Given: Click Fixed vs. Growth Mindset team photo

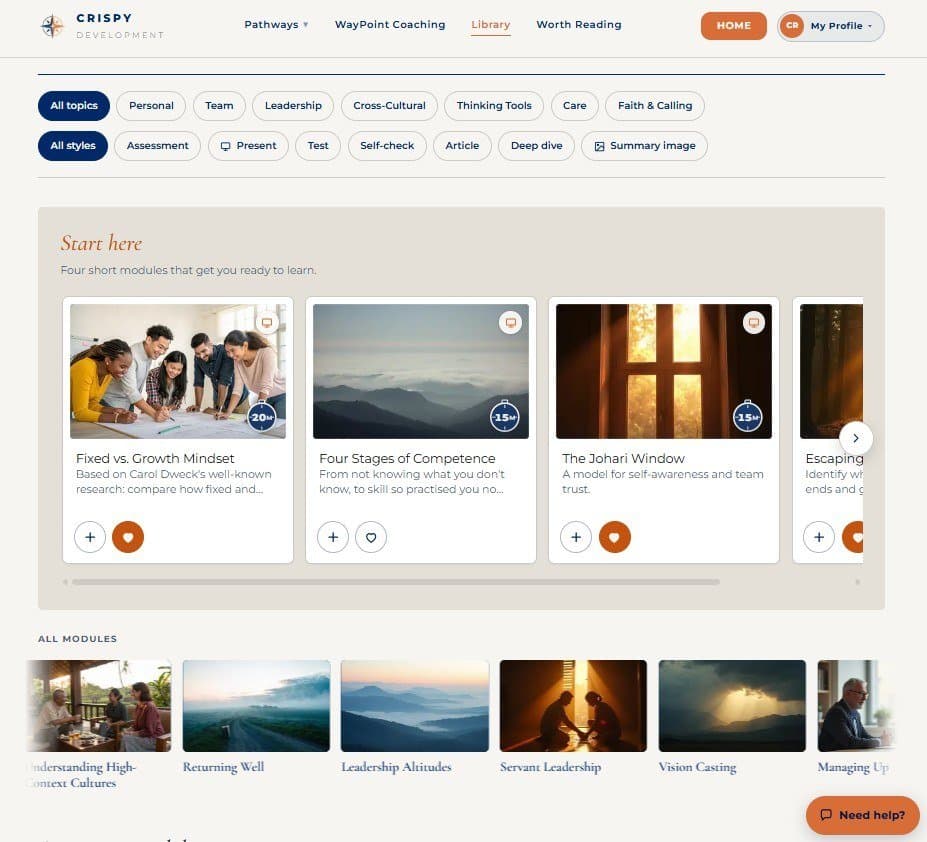Looking at the screenshot, I should [x=177, y=371].
